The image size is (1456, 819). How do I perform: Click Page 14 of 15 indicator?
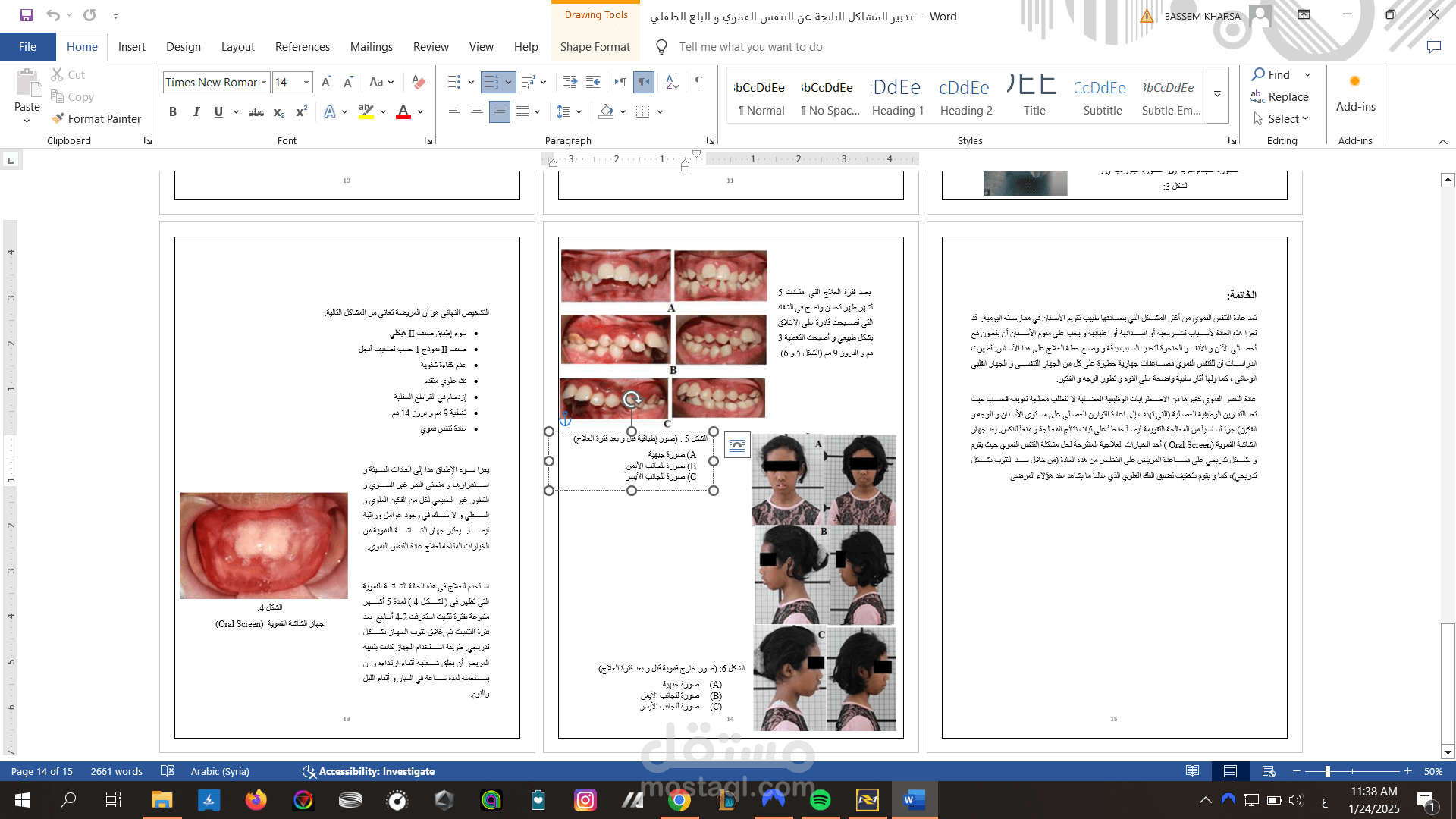pyautogui.click(x=42, y=771)
